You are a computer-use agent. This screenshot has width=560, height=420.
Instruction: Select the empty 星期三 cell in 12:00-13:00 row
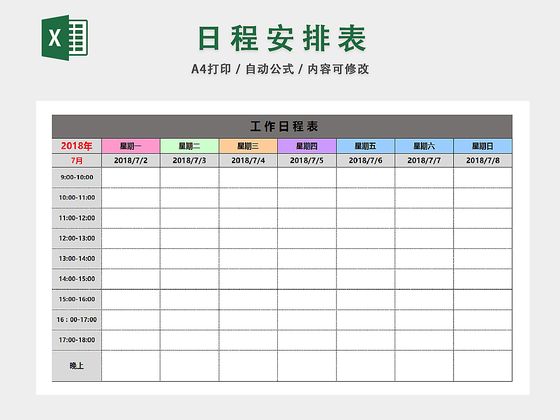[x=248, y=239]
